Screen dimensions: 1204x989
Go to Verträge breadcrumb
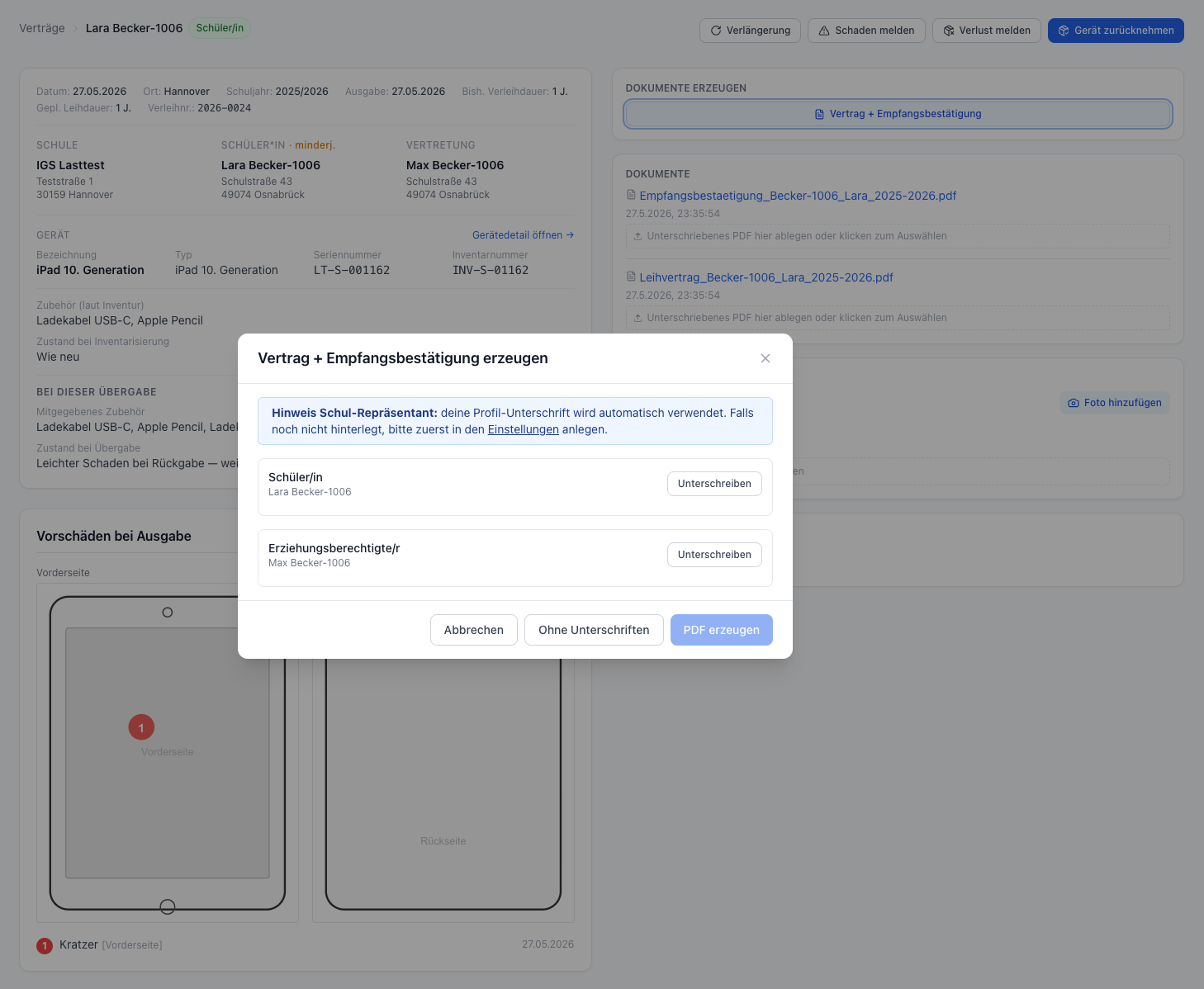(42, 28)
